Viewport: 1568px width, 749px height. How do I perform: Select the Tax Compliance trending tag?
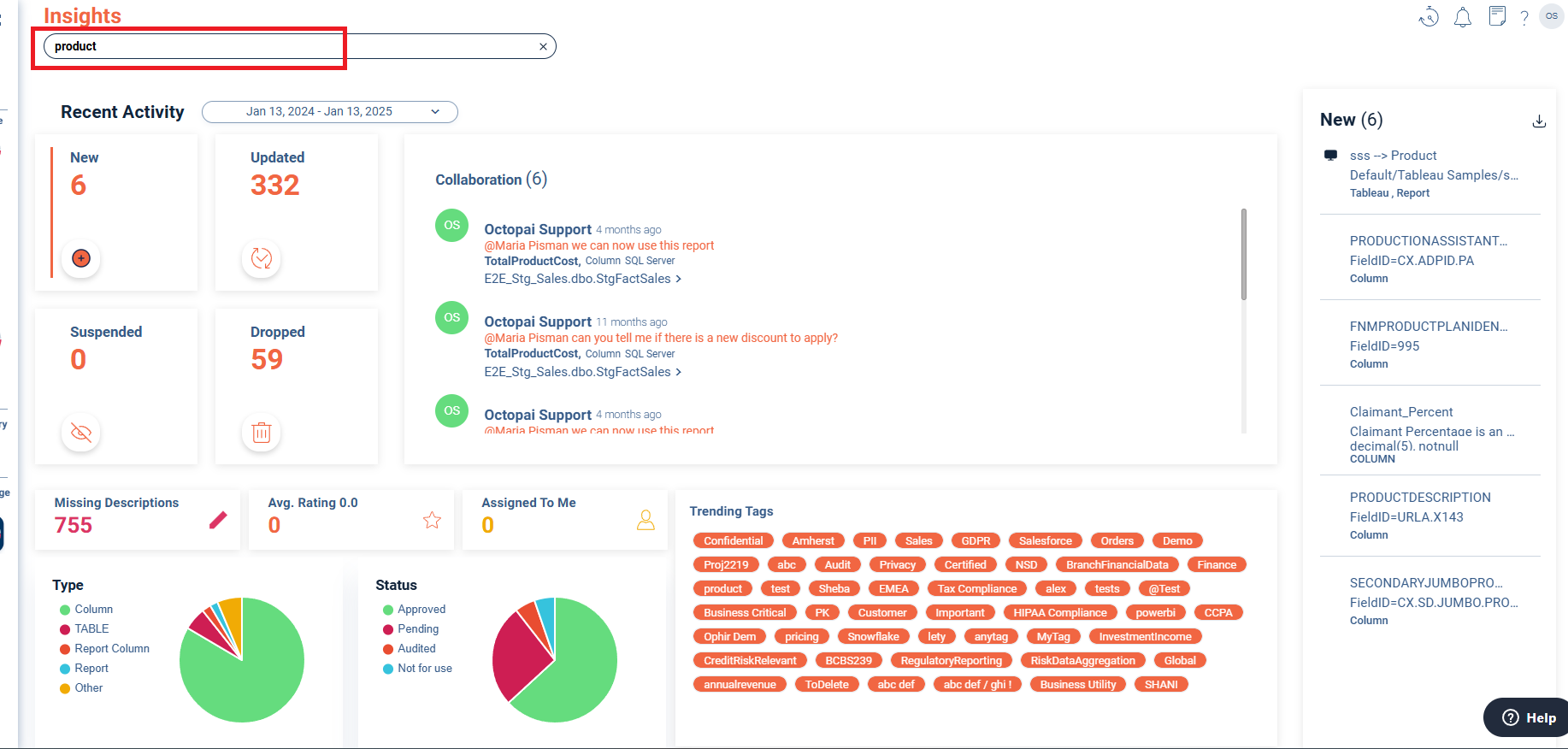coord(976,589)
